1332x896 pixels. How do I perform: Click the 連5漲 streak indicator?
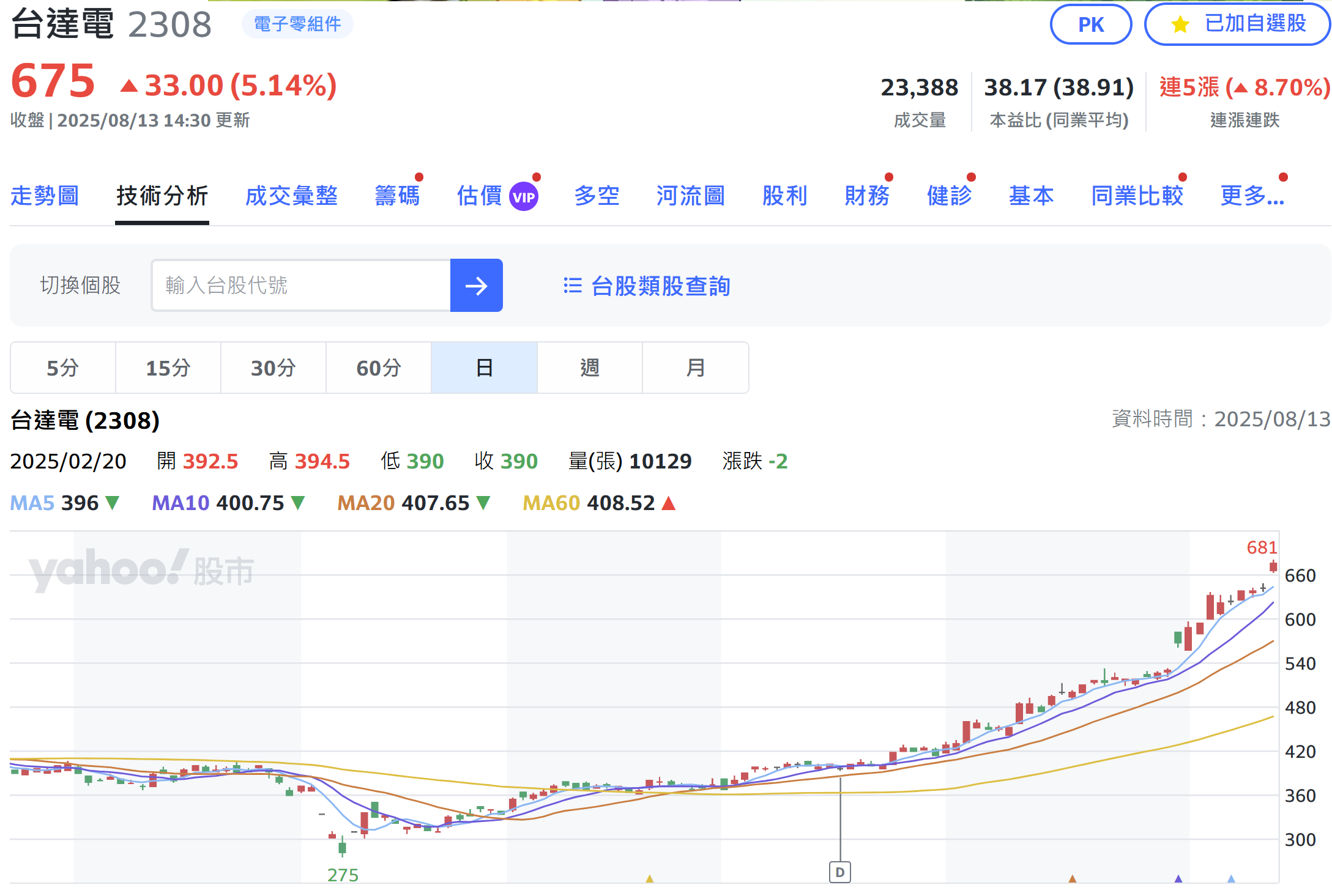click(1245, 87)
